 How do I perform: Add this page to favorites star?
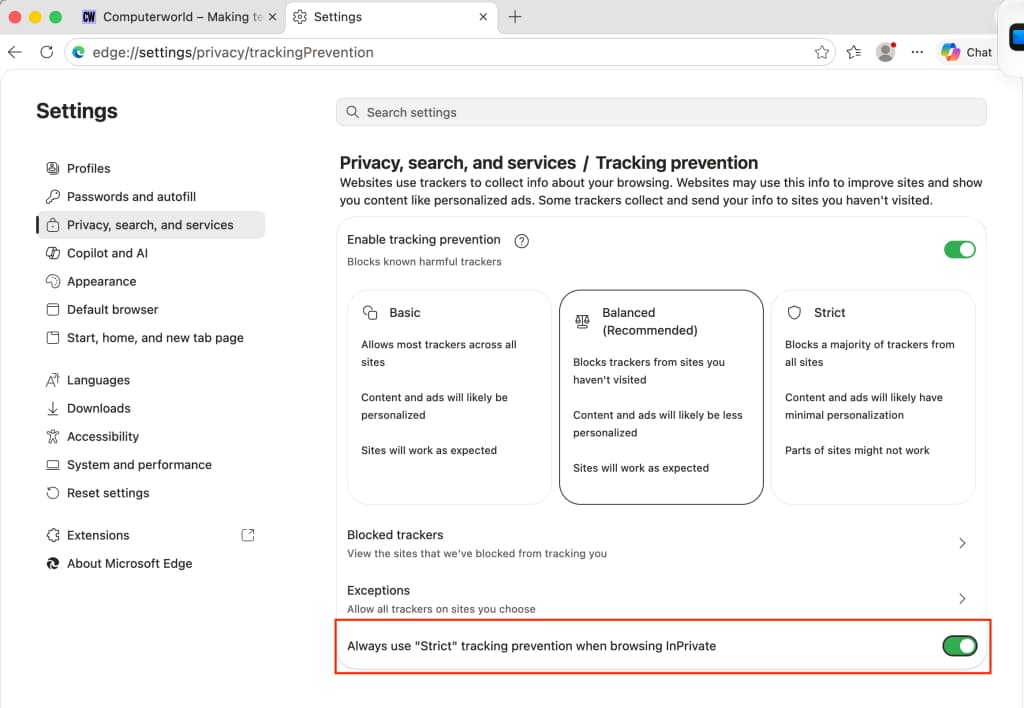point(822,52)
